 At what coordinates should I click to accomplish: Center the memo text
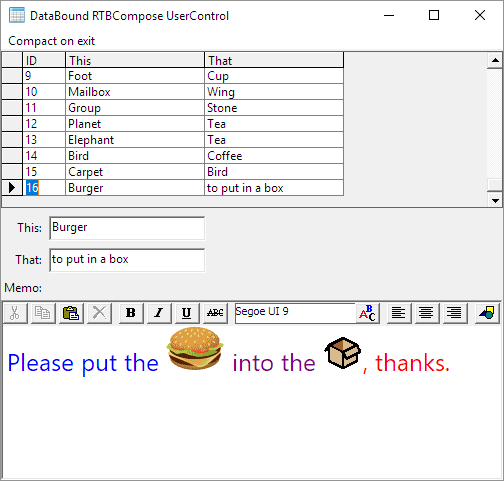click(x=427, y=313)
